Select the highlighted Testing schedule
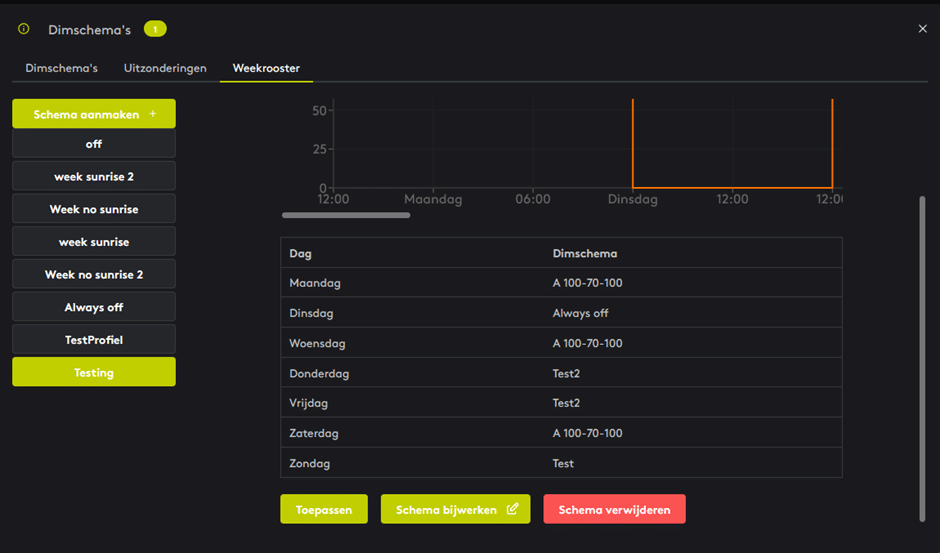Screen dimensions: 940x553 click(94, 372)
